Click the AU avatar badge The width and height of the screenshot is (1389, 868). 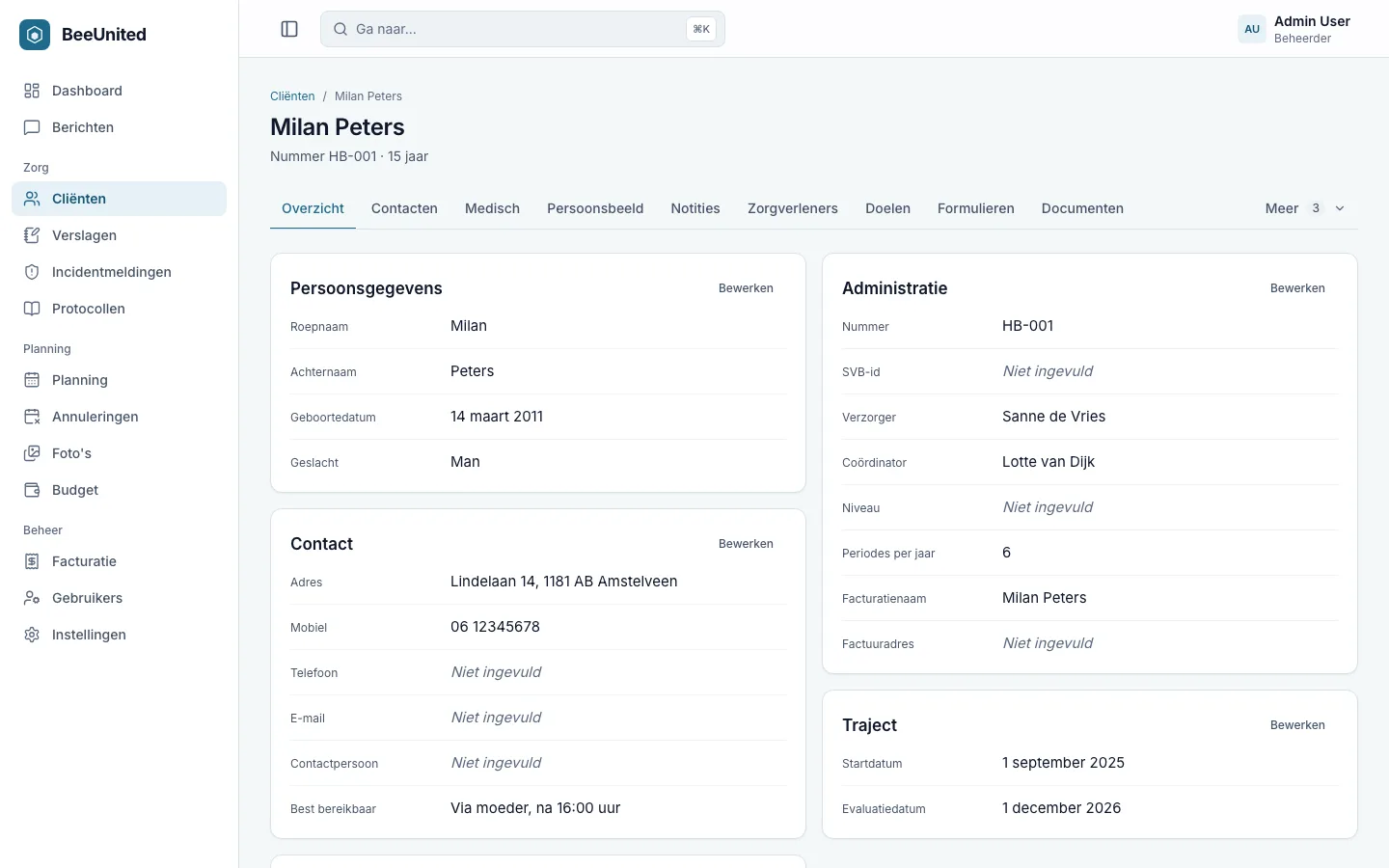(x=1252, y=29)
